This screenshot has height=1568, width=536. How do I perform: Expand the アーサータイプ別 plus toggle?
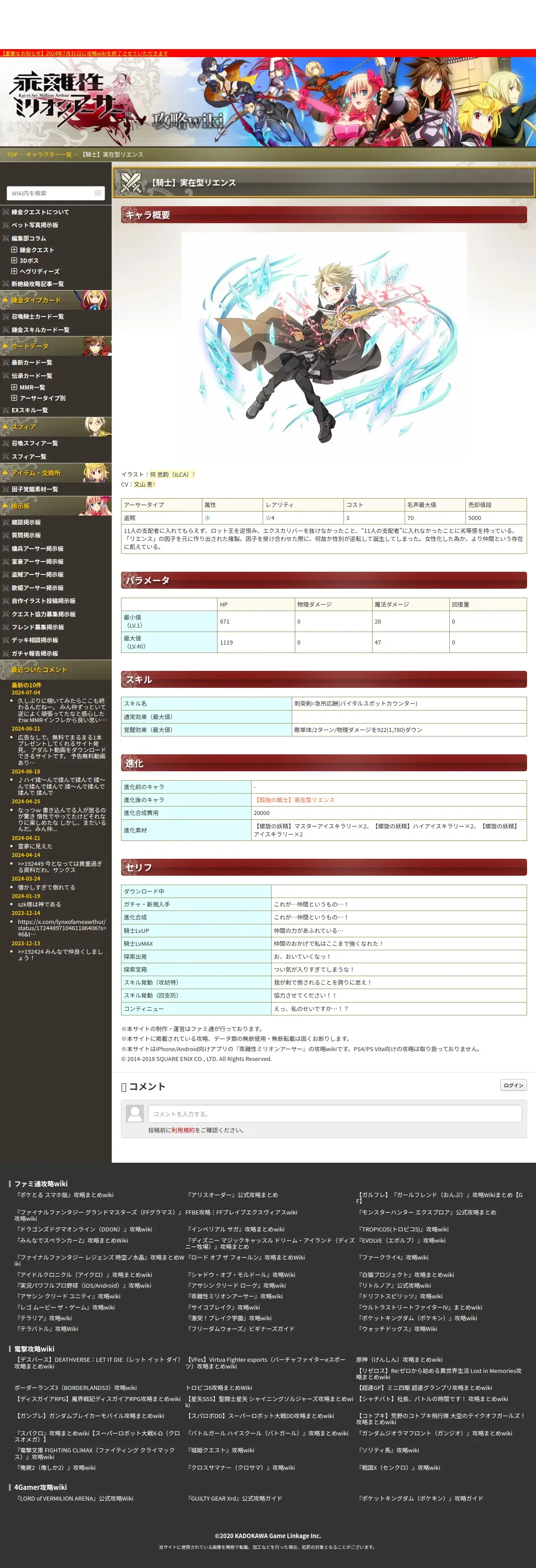coord(14,398)
